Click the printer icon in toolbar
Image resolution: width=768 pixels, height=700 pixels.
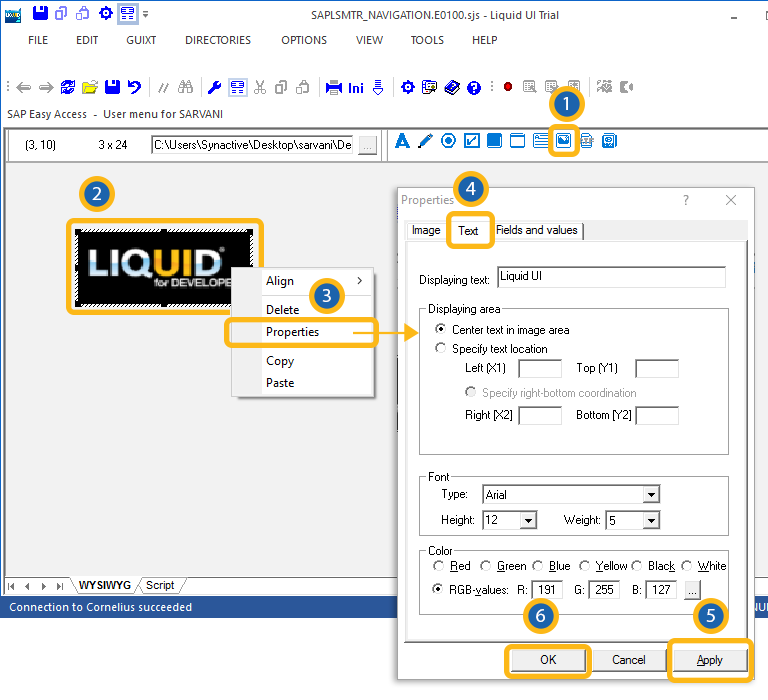point(334,87)
